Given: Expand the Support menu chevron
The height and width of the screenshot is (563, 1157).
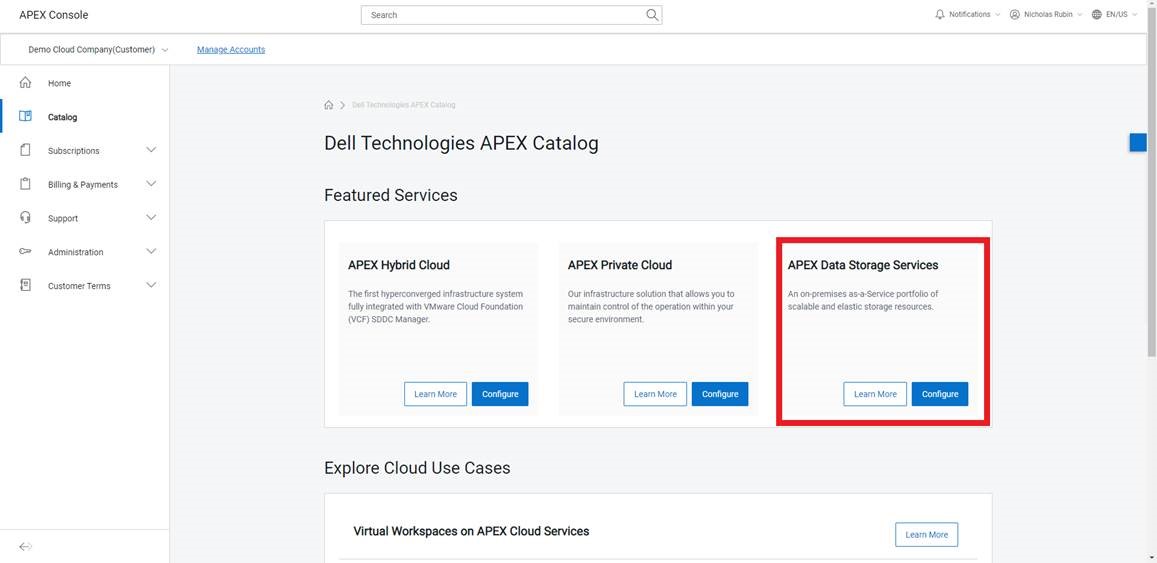Looking at the screenshot, I should (x=151, y=218).
